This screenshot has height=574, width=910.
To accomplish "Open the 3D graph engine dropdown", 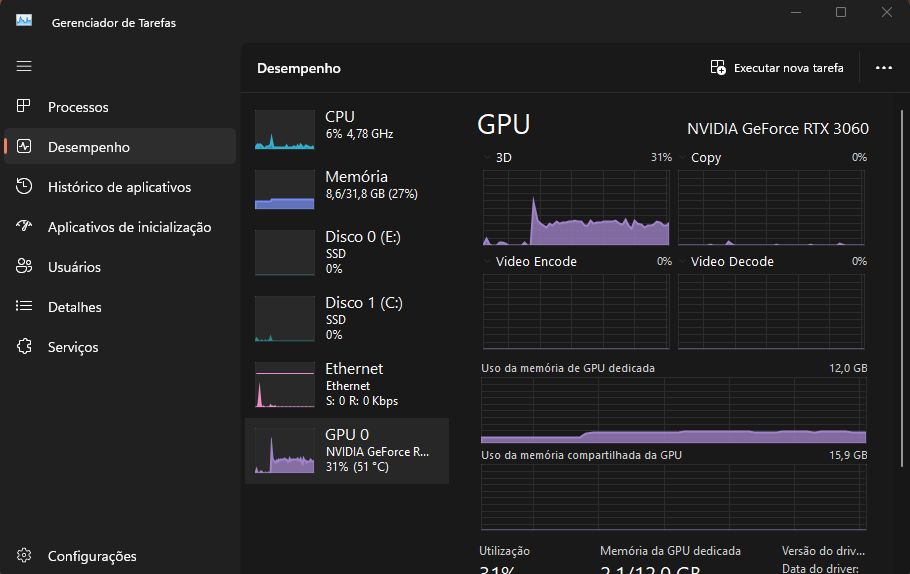I will (488, 157).
